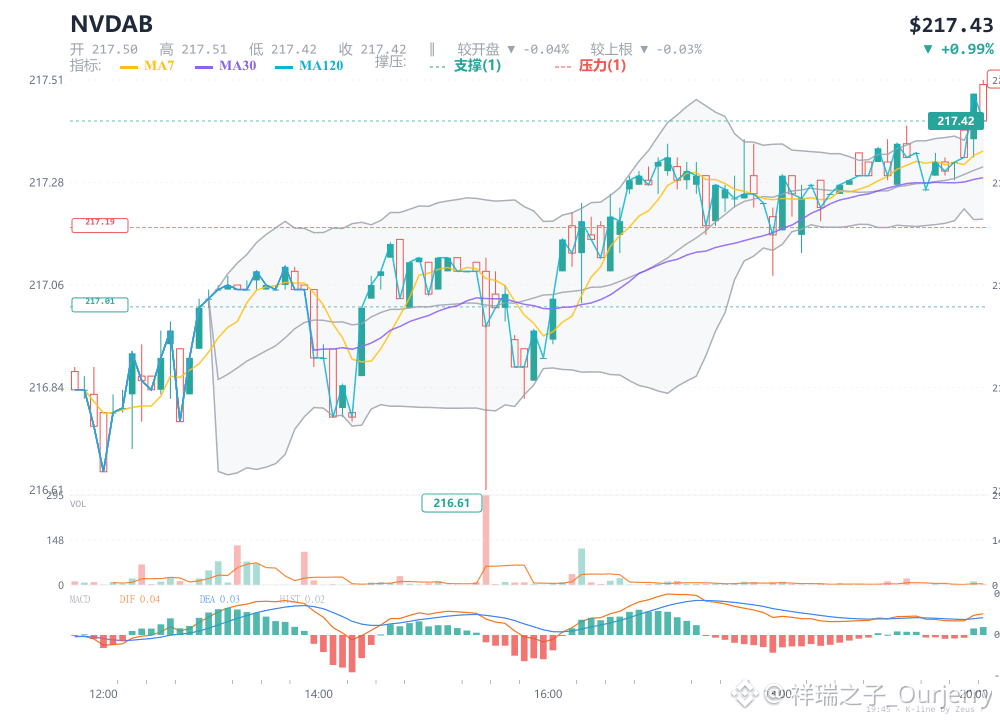Click the 217.01 green support level label
The width and height of the screenshot is (1000, 720).
99,304
